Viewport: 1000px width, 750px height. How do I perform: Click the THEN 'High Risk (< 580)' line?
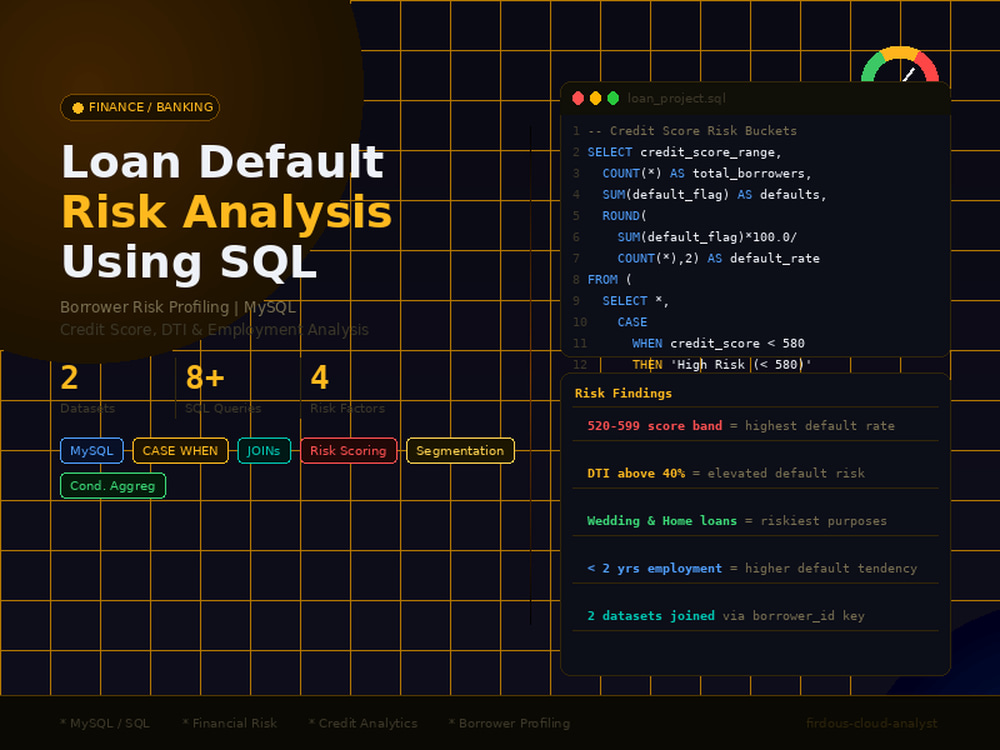(722, 364)
